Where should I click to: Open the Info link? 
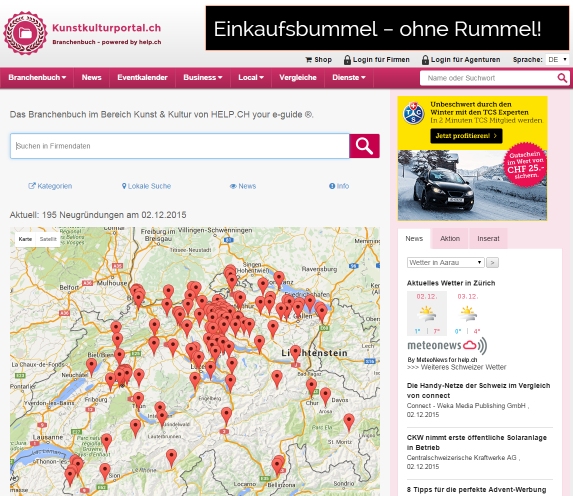pyautogui.click(x=339, y=186)
